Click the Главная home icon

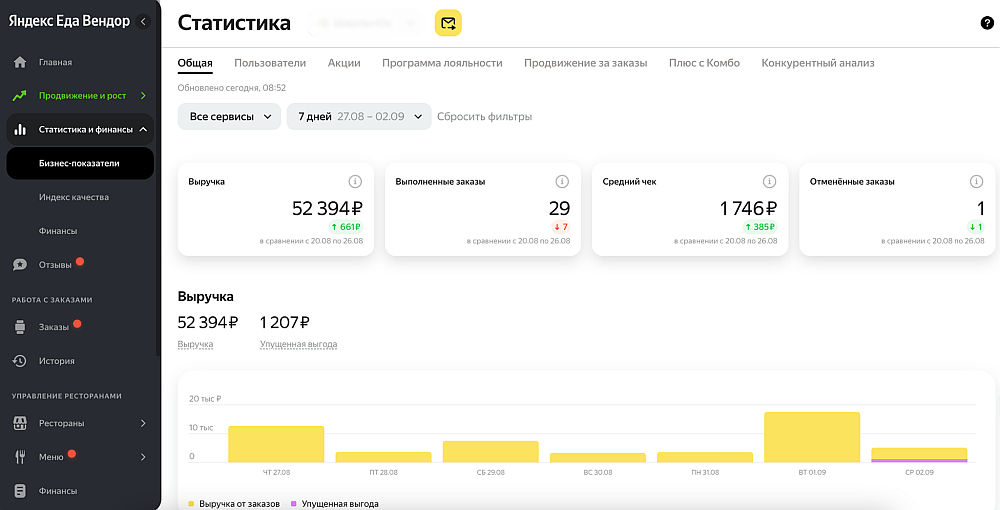tap(20, 62)
